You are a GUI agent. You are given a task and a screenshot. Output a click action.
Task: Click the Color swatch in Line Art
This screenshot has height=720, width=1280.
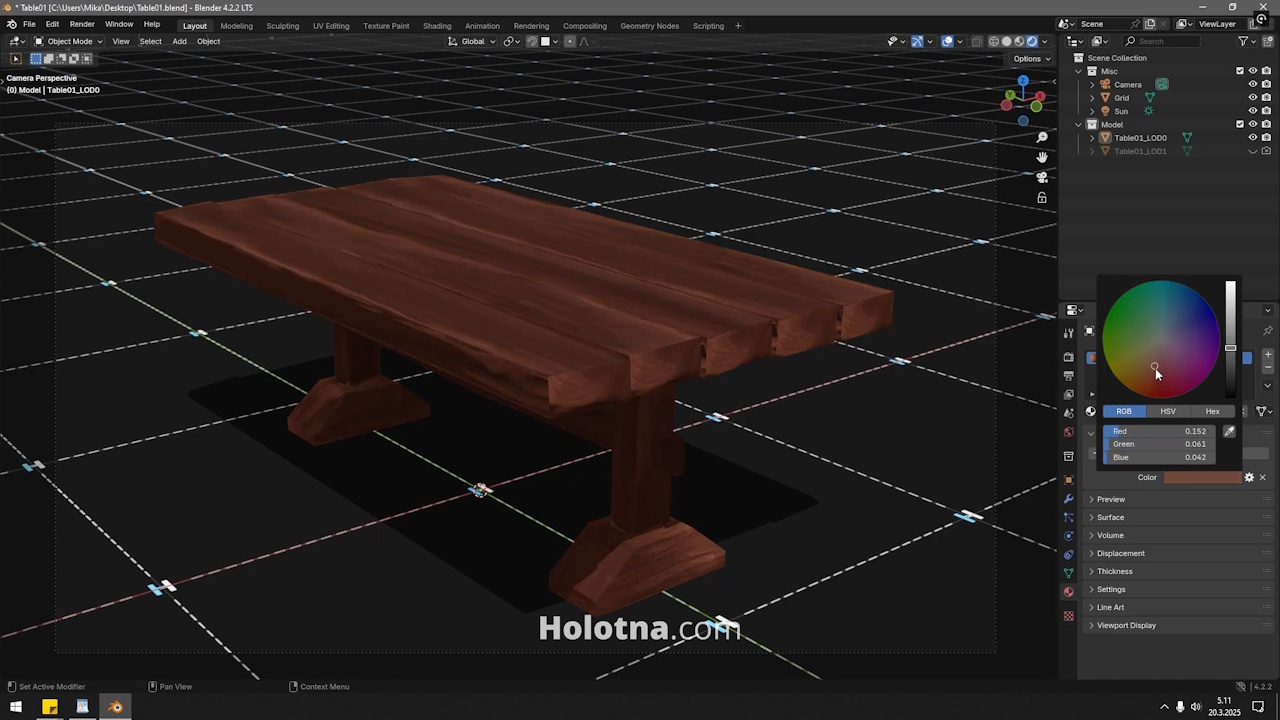[1202, 477]
